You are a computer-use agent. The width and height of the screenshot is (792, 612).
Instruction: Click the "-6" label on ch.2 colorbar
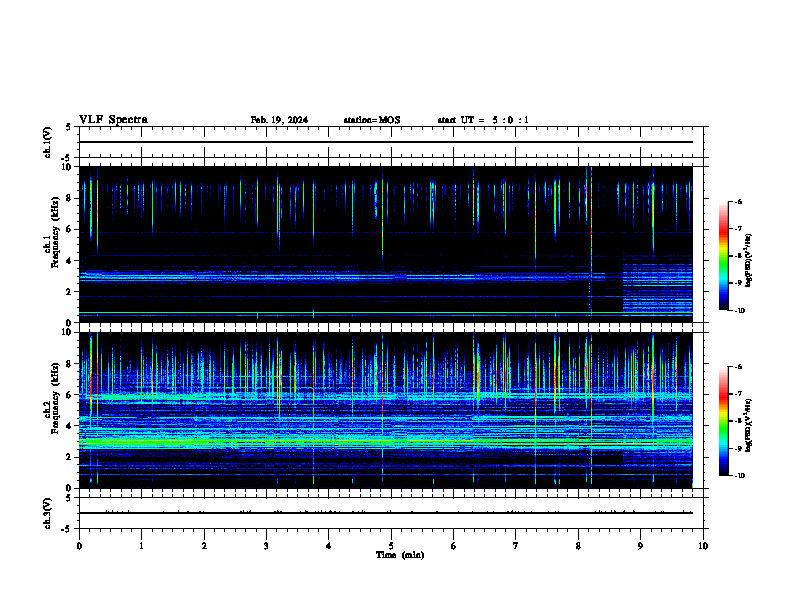(738, 367)
